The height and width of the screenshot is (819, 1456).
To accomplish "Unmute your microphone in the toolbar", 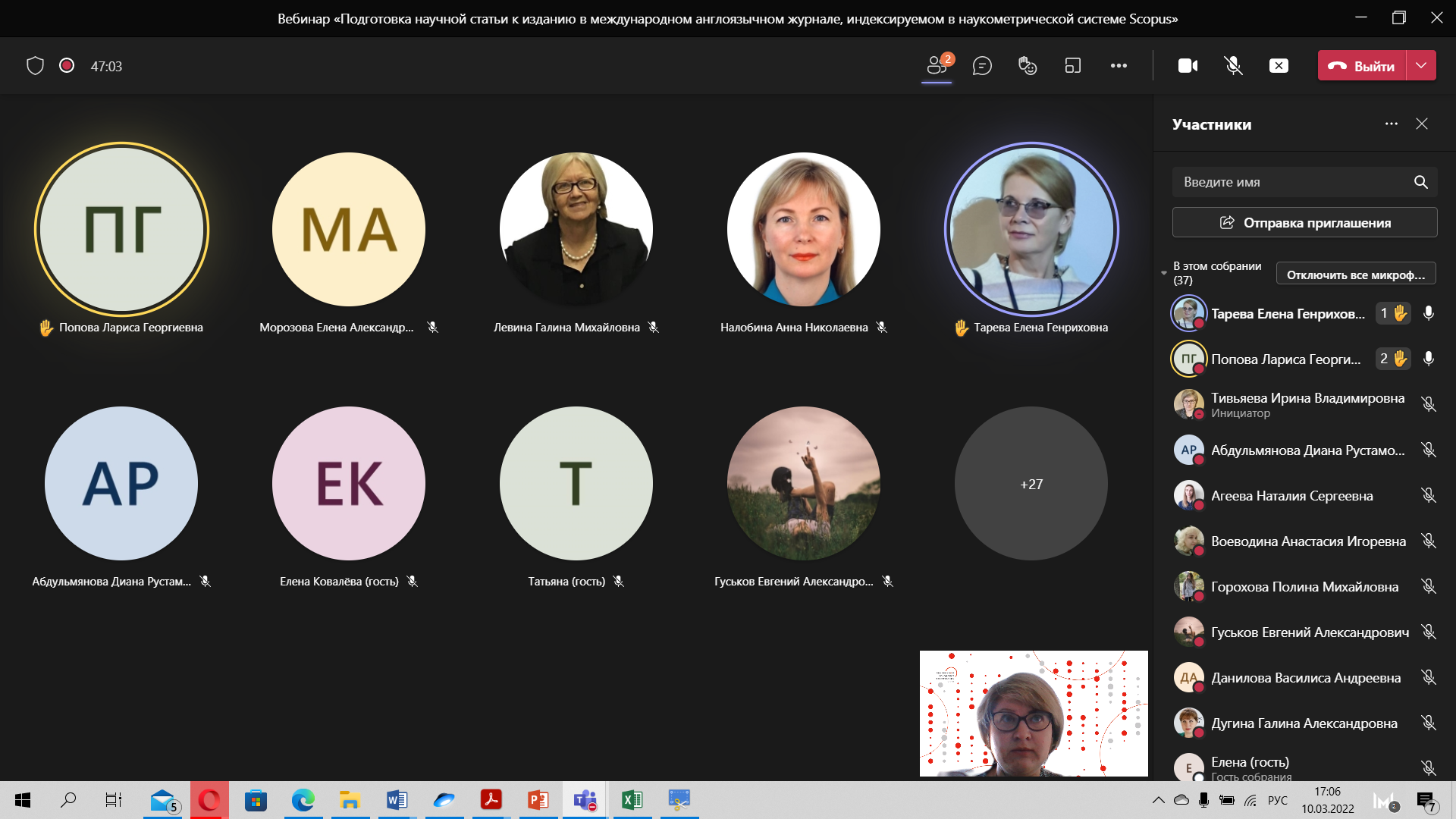I will pos(1233,66).
